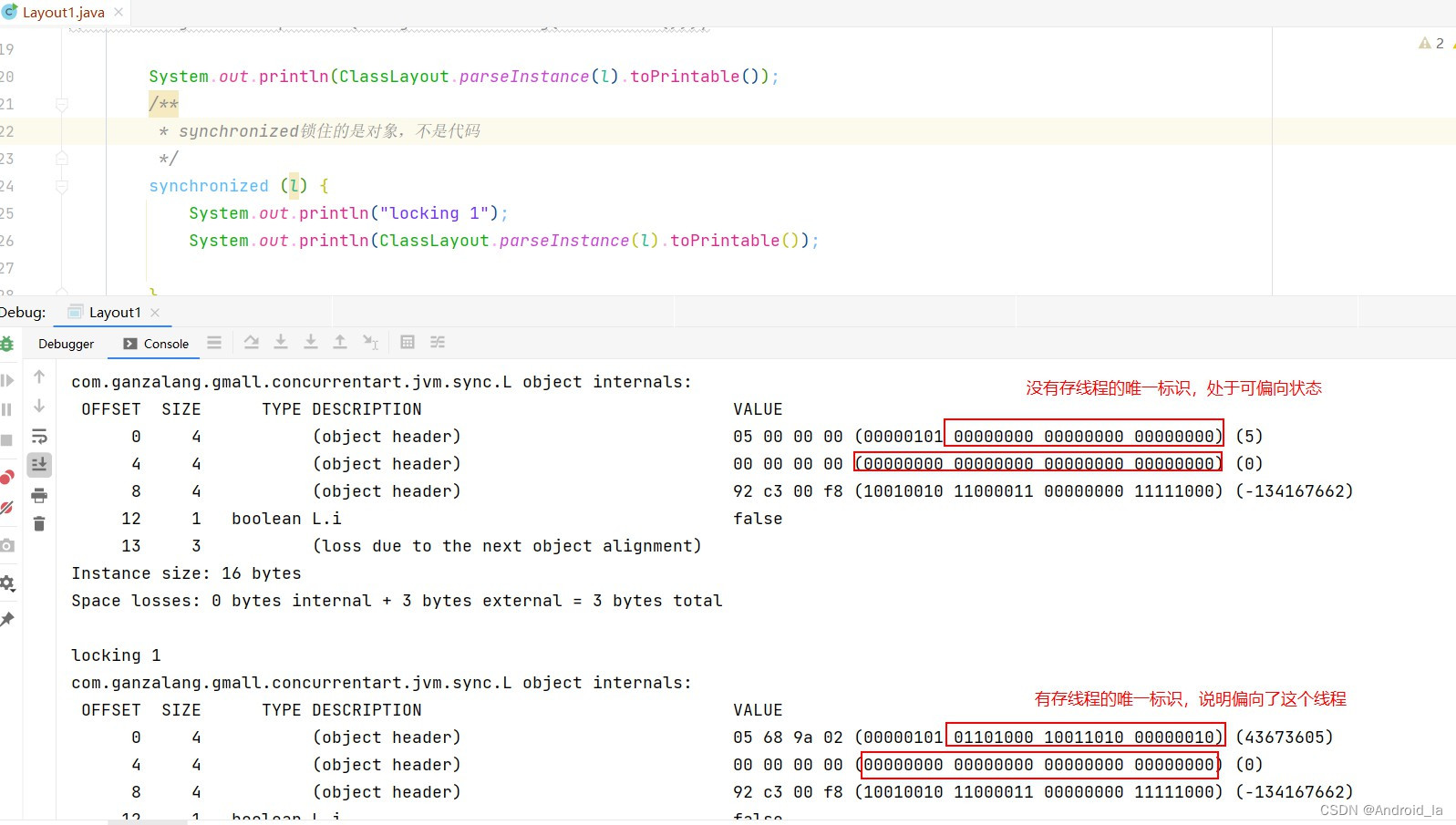This screenshot has width=1456, height=825.
Task: Click the 'boolean L.i' console row
Action: (286, 519)
